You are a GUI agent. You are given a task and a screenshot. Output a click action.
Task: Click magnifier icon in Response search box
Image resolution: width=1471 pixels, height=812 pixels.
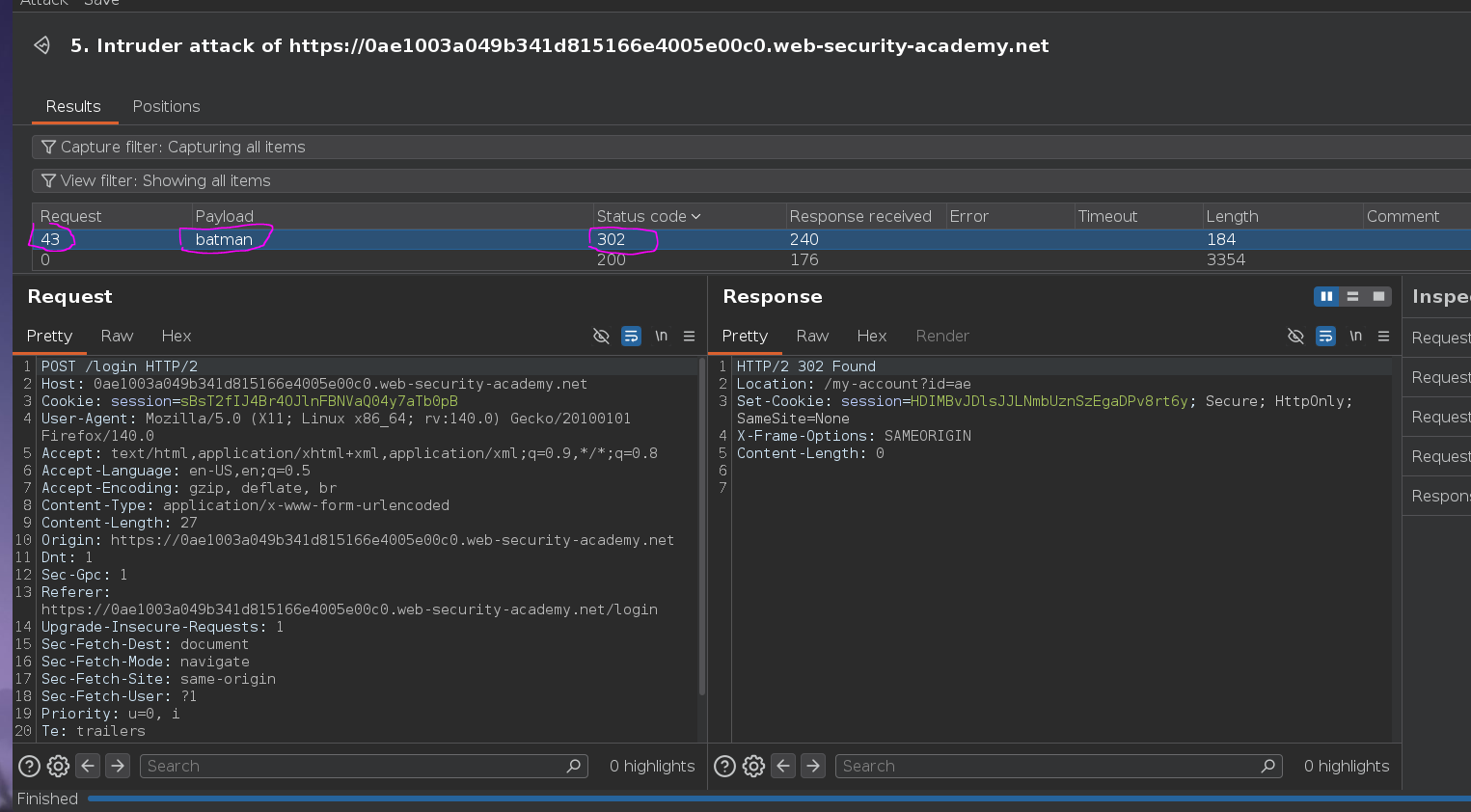(1268, 766)
